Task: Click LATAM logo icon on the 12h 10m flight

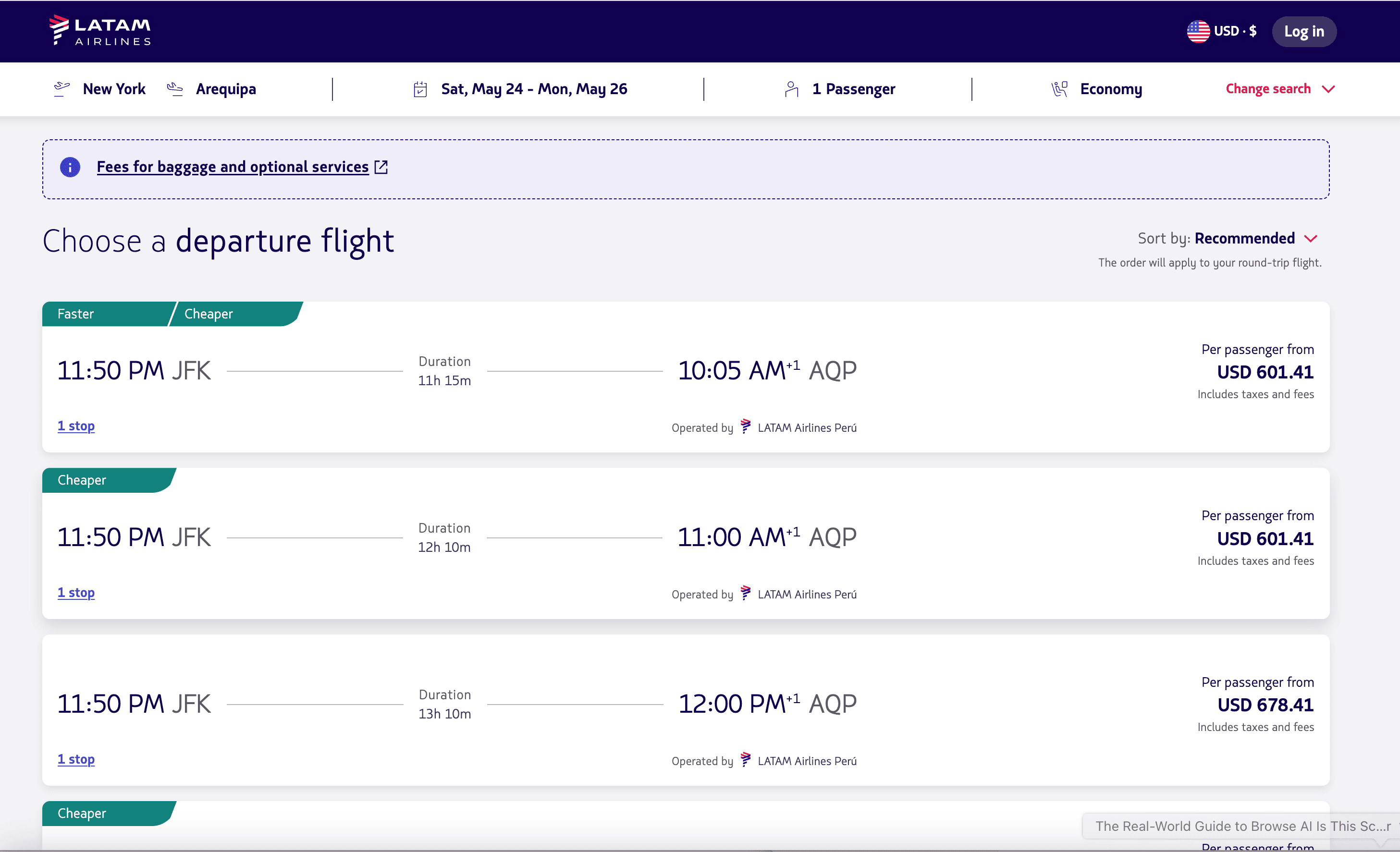Action: [746, 593]
